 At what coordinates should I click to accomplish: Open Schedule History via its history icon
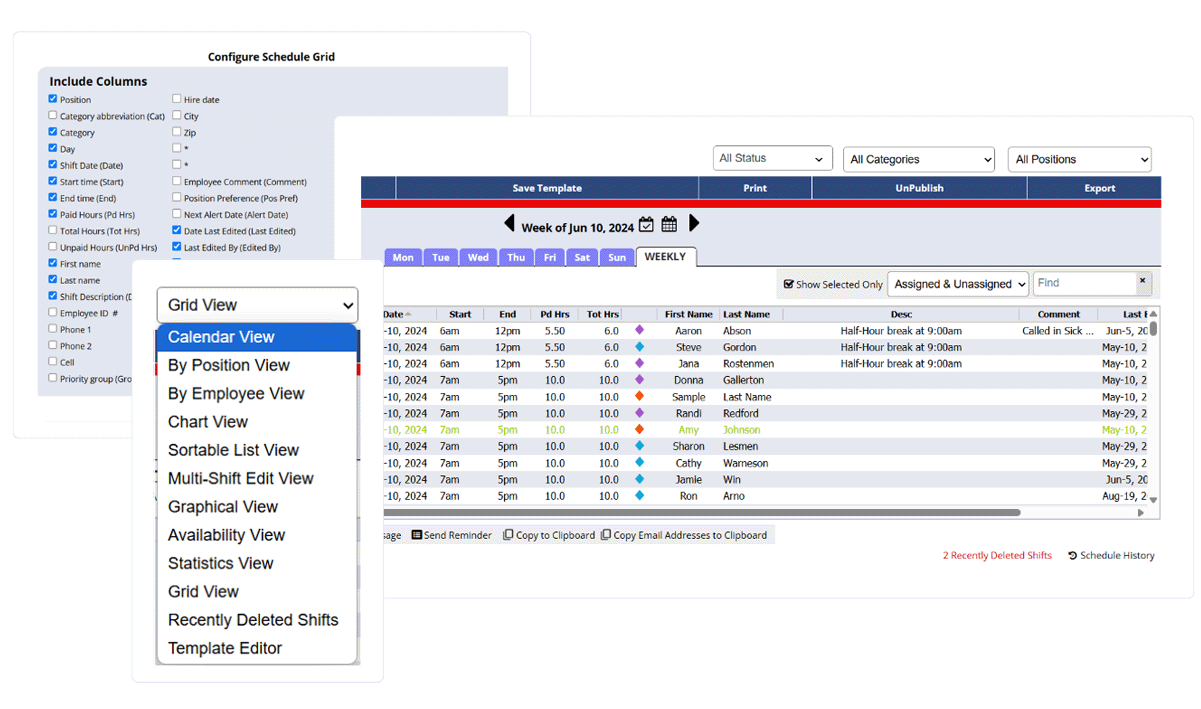[x=1072, y=555]
